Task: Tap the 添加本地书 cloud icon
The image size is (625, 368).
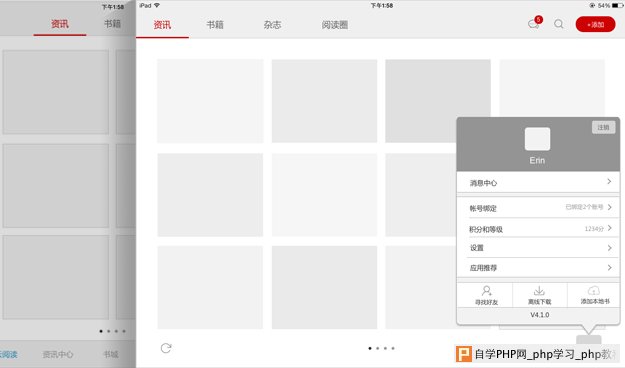Action: click(594, 291)
